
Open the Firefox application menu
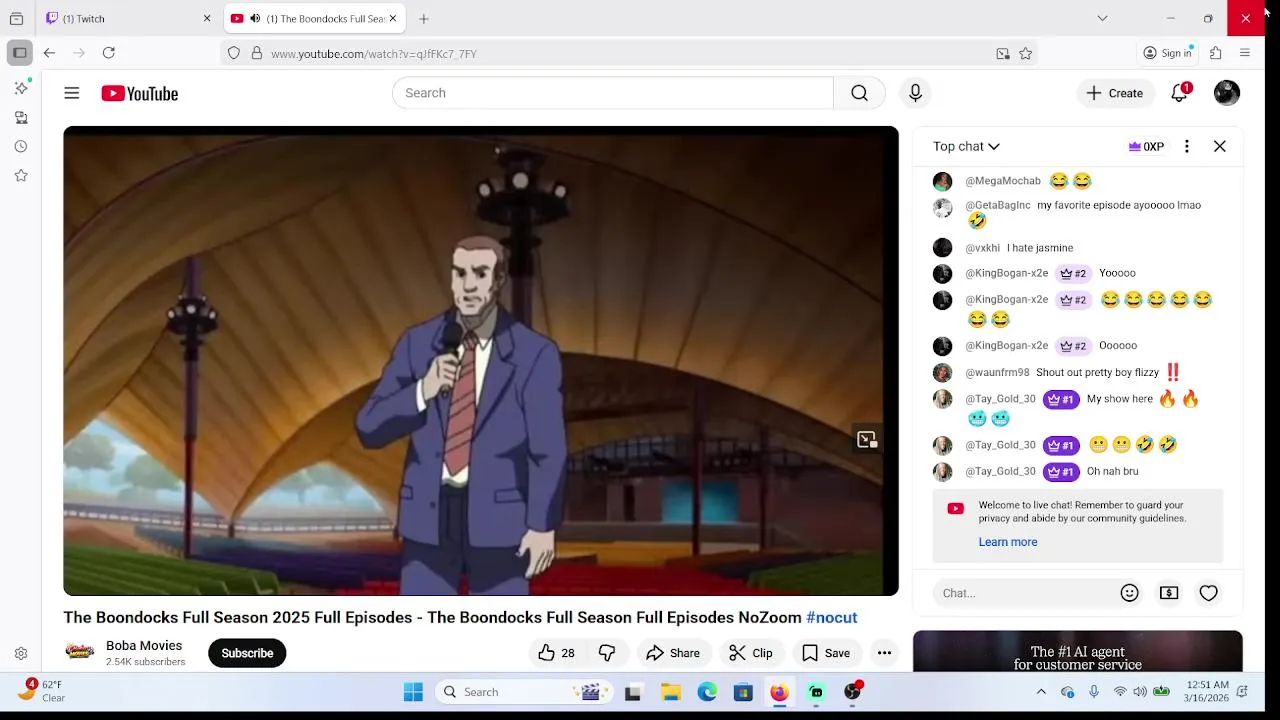point(1245,53)
